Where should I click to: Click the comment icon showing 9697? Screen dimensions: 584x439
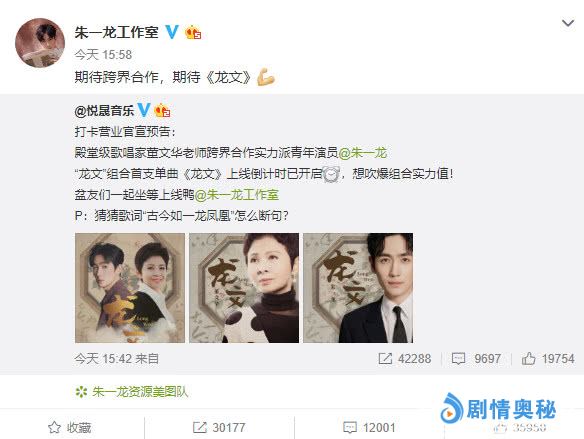coord(458,359)
